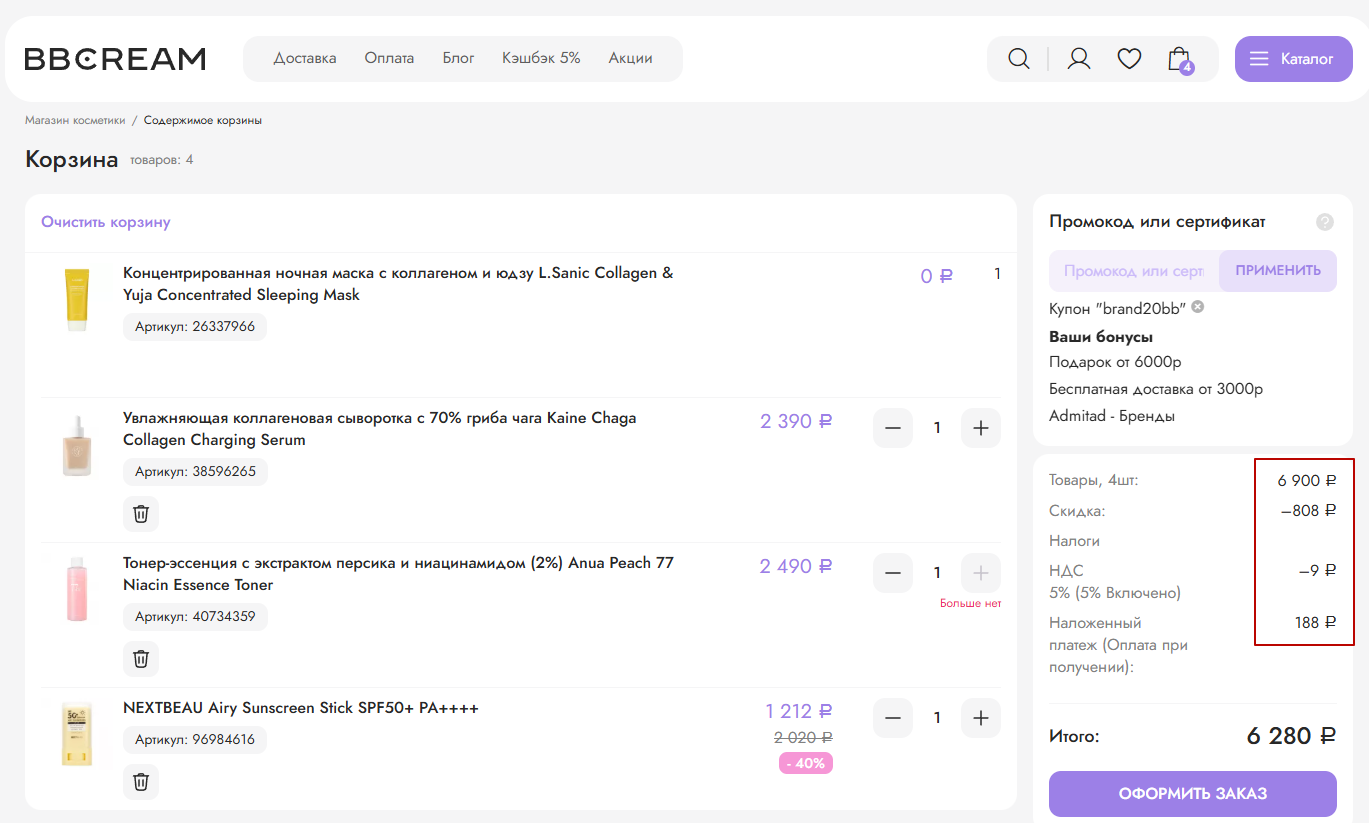Viewport: 1369px width, 823px height.
Task: Click the Ваши бонусы heading
Action: coord(1101,336)
